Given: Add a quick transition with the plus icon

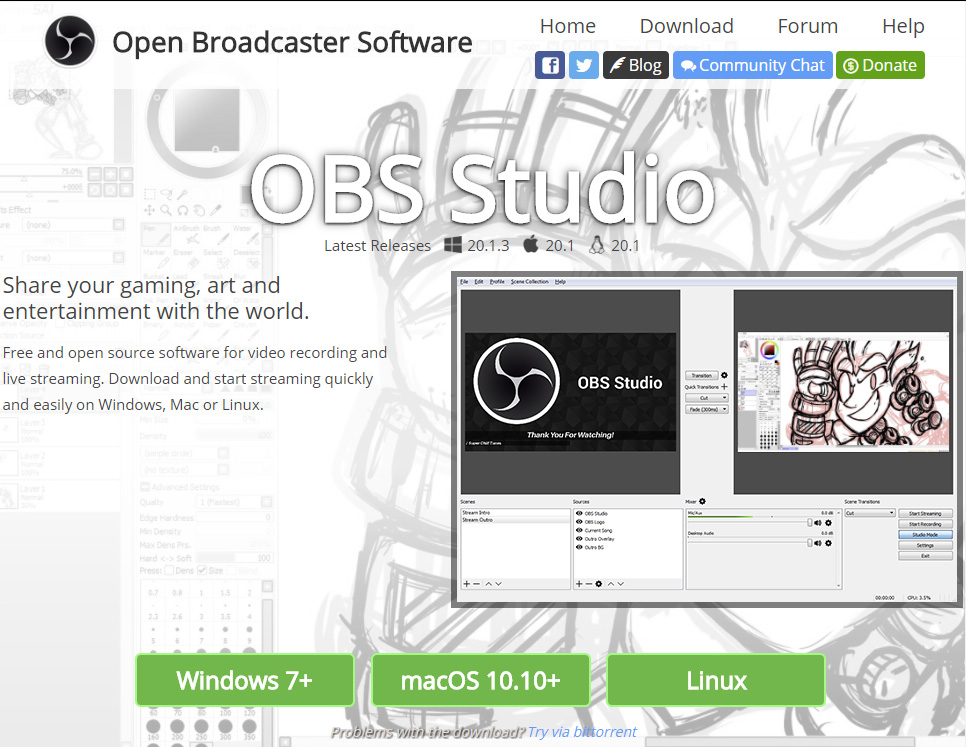Looking at the screenshot, I should [x=724, y=387].
